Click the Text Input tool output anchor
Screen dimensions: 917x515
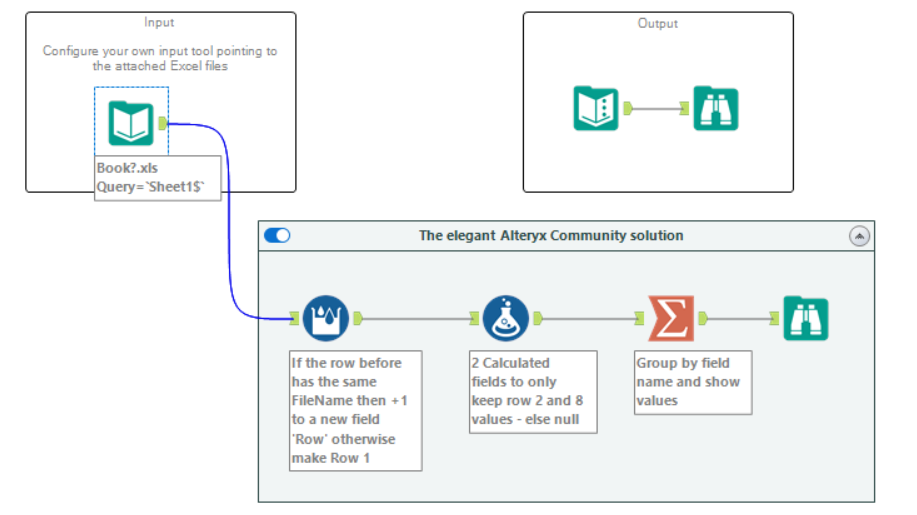[628, 108]
